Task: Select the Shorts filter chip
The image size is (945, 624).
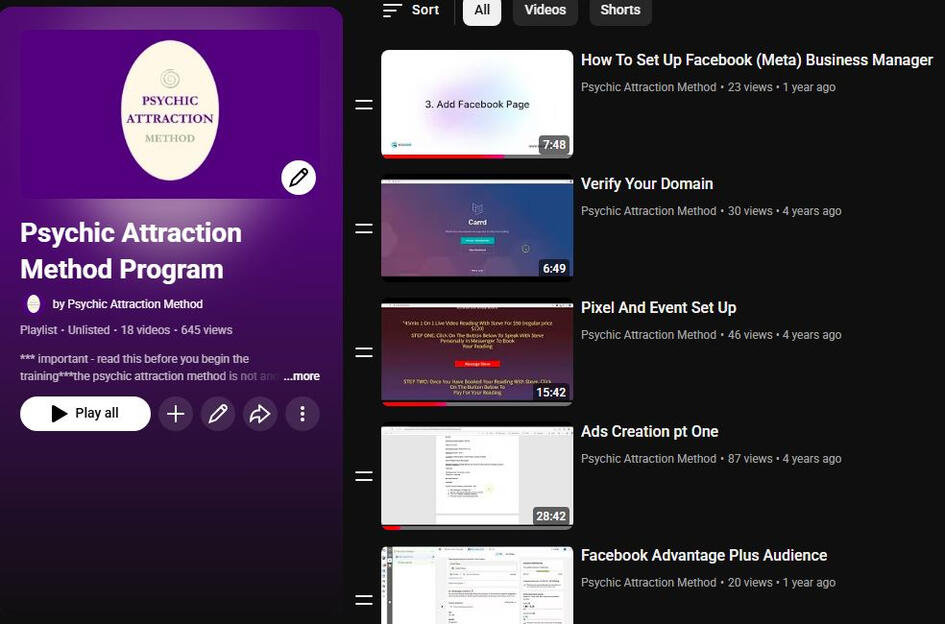Action: coord(620,10)
